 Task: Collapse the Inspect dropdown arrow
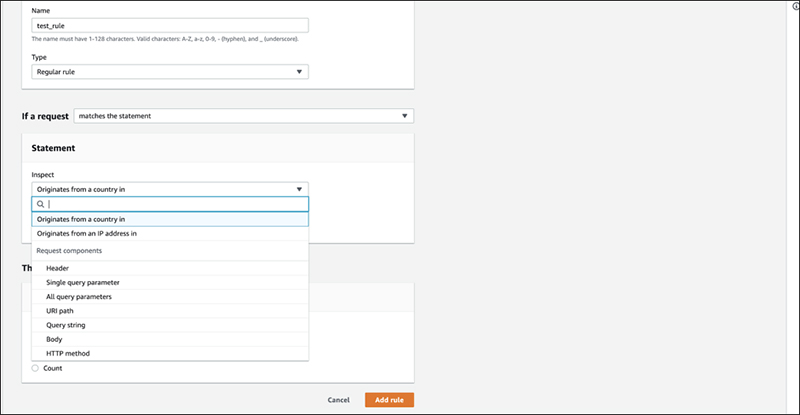coord(299,189)
